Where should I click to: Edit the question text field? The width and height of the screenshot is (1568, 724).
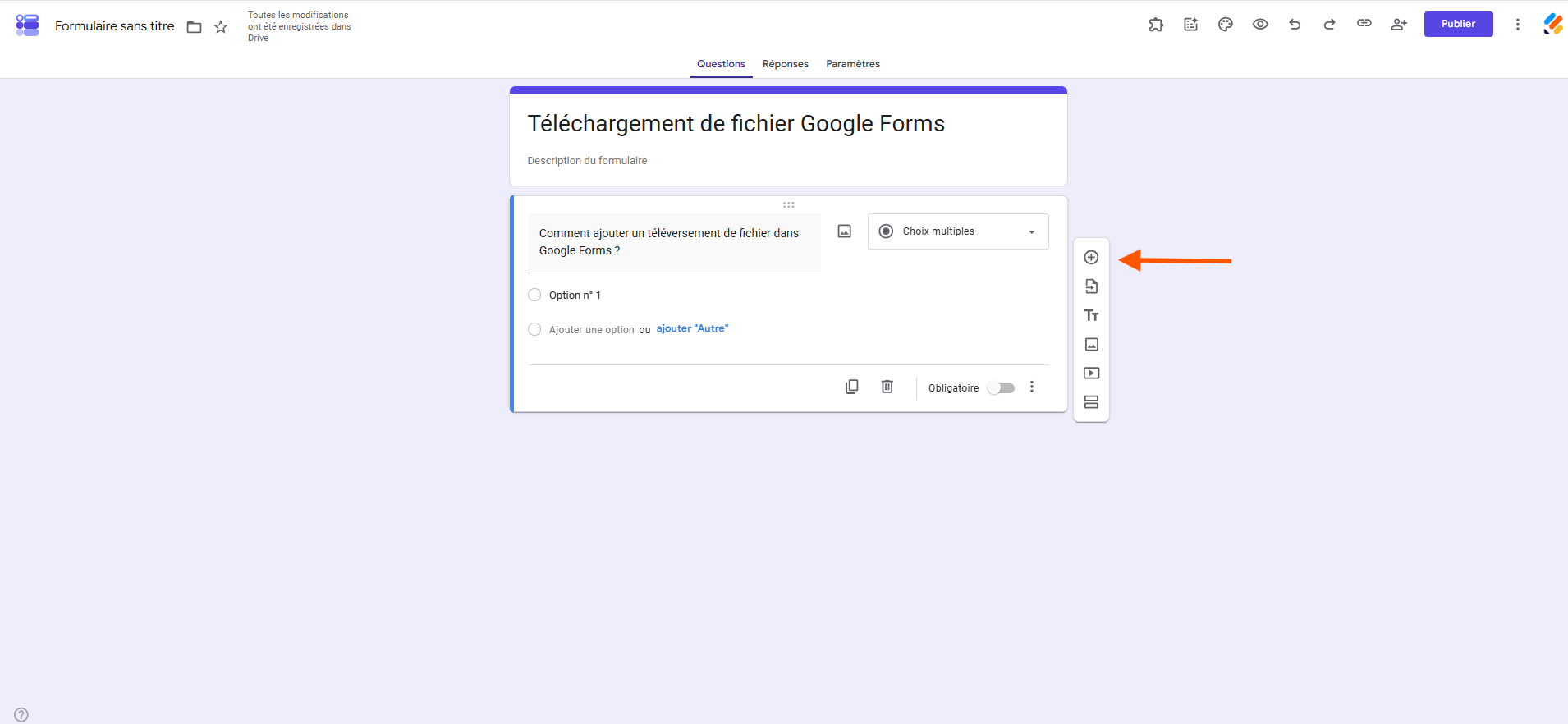[674, 243]
